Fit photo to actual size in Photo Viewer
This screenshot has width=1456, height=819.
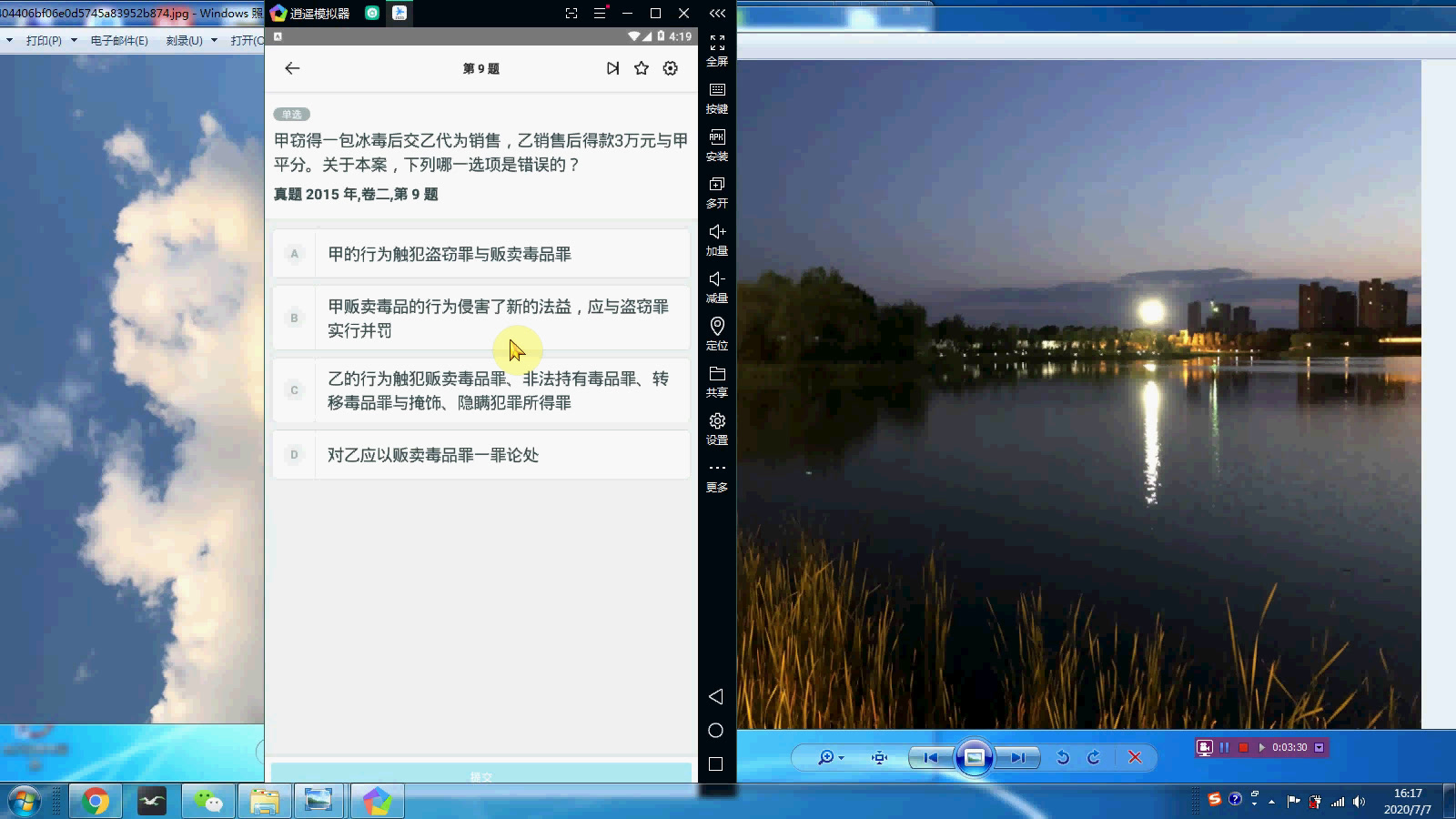coord(879,757)
